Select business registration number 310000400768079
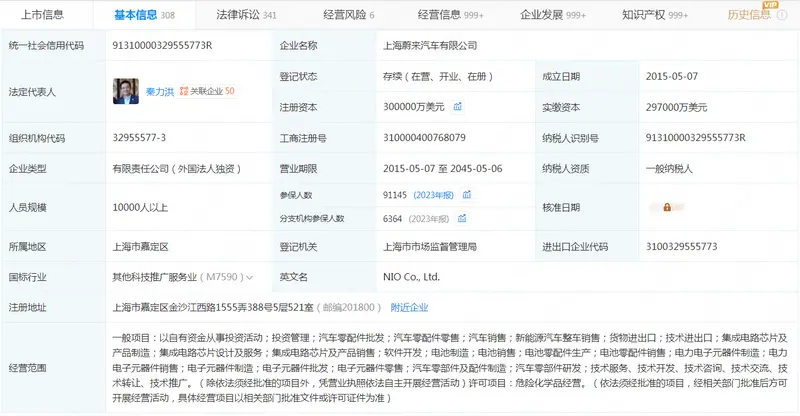The height and width of the screenshot is (416, 800). [x=424, y=138]
